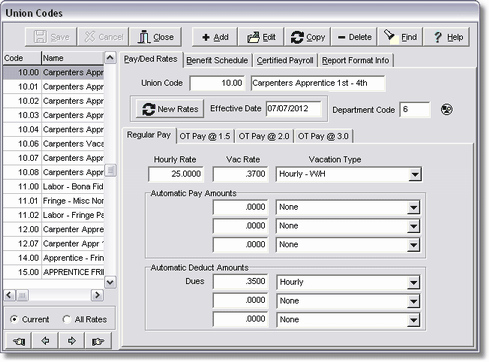Click first Automatic Pay amount field
This screenshot has height=362, width=489.
pyautogui.click(x=240, y=207)
